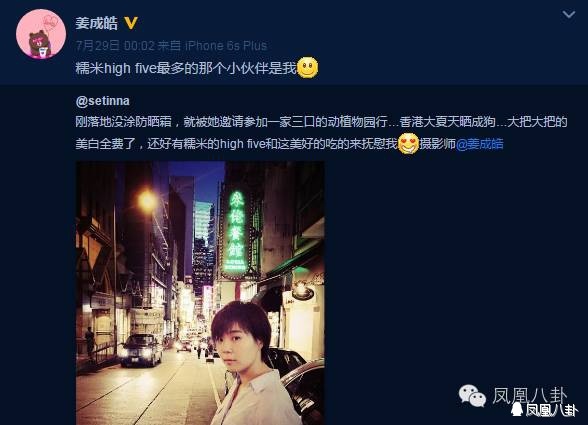Screen dimensions: 588x425
Task: Click the reposted paragraph starting with 刚落地
Action: [321, 133]
